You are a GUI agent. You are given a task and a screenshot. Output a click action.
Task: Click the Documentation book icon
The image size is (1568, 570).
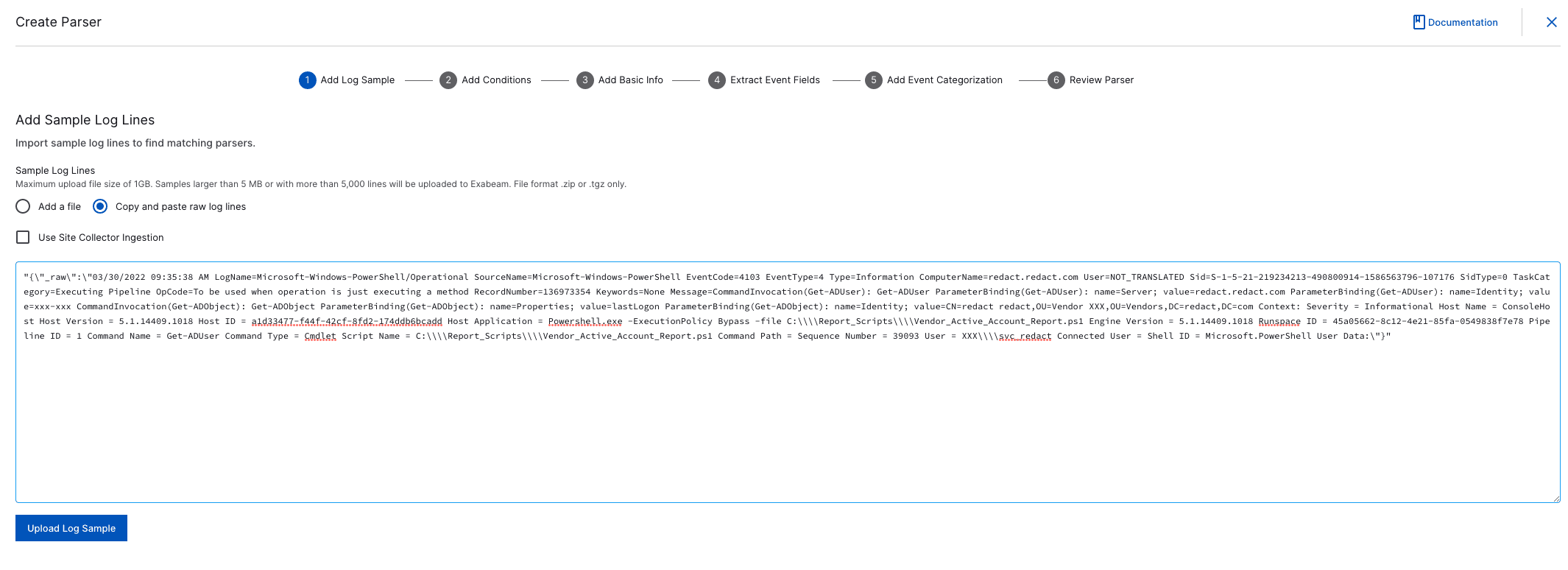1419,22
